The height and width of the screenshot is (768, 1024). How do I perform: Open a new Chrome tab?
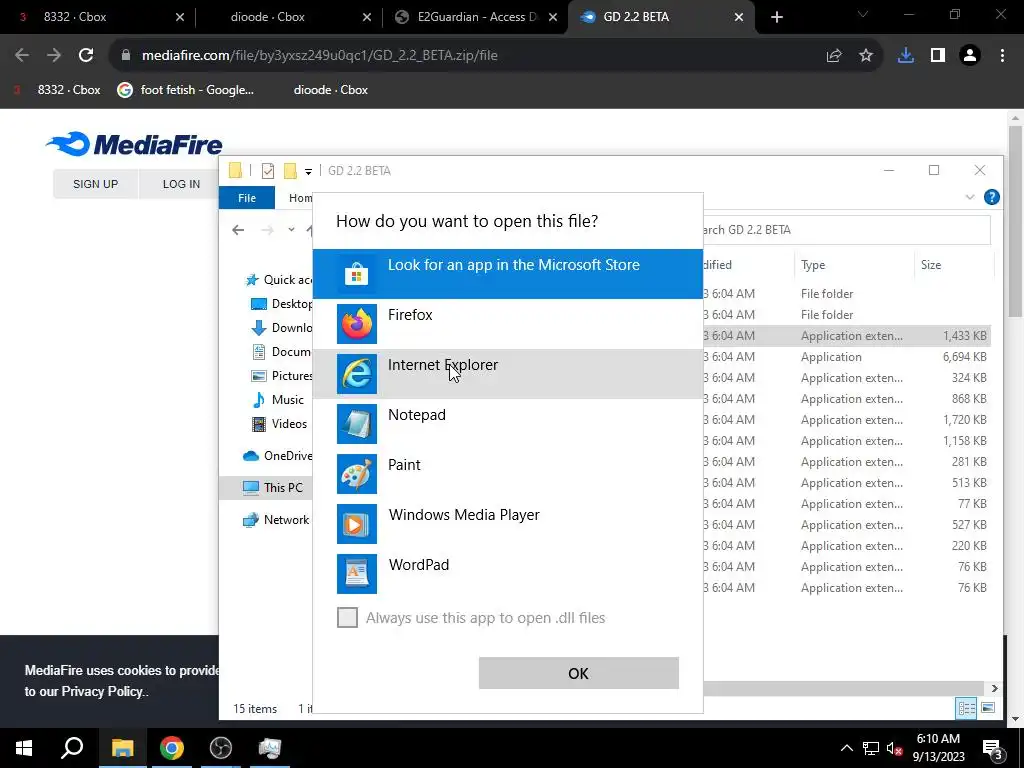point(776,17)
